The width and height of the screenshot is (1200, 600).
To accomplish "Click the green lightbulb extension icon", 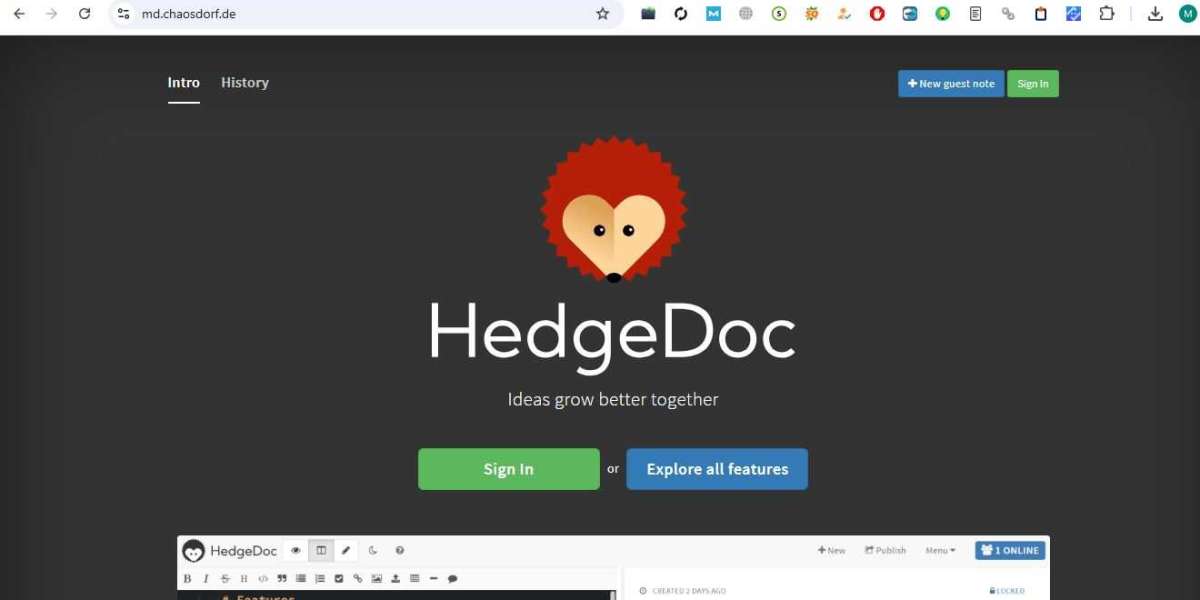I will 943,14.
